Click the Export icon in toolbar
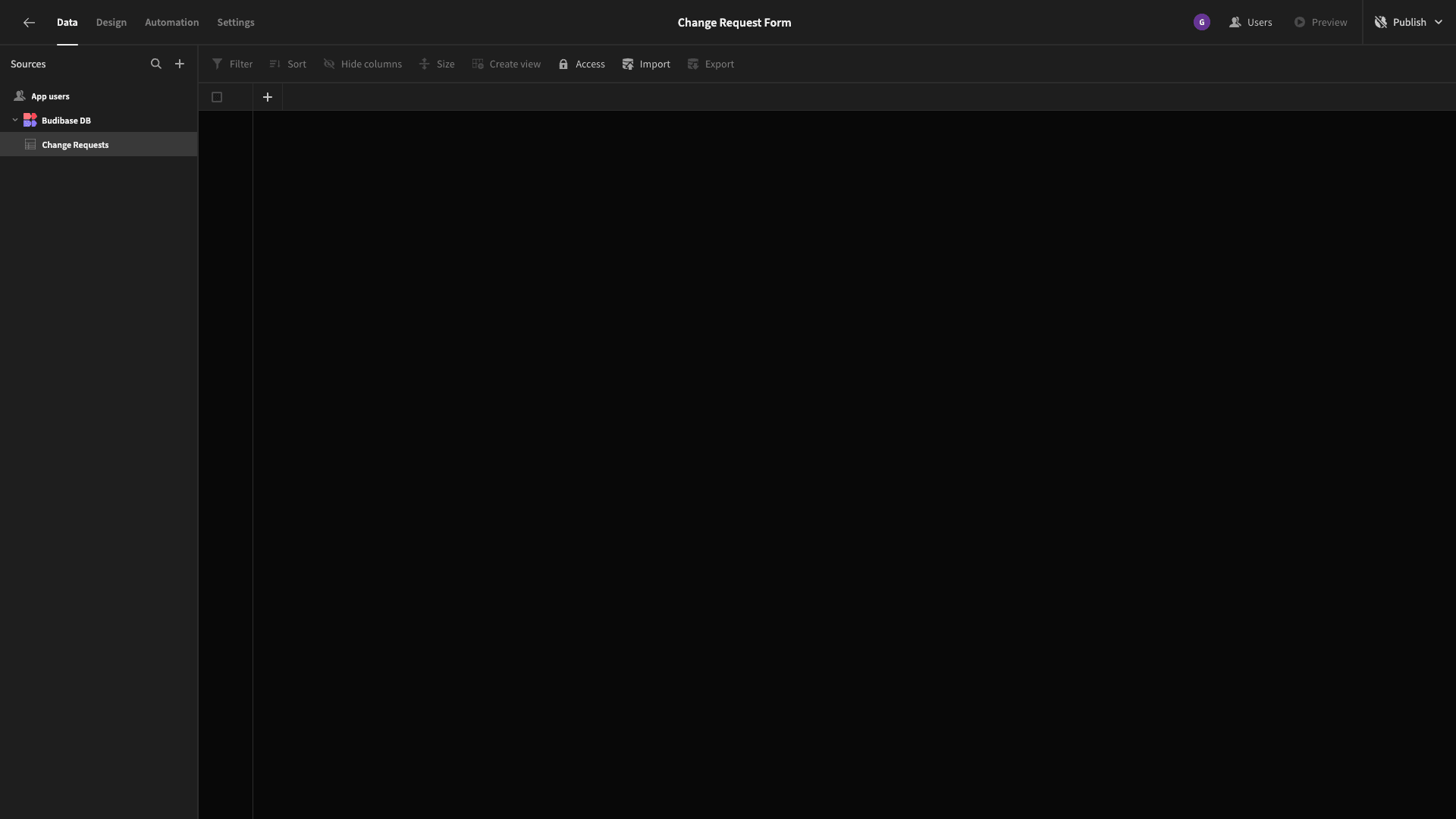 point(693,63)
